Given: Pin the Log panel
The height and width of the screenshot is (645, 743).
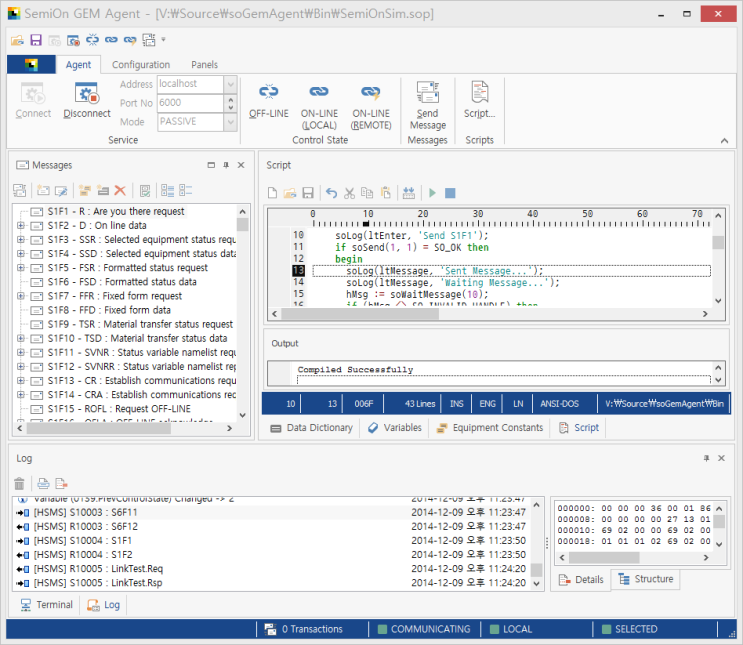Looking at the screenshot, I should coord(707,458).
